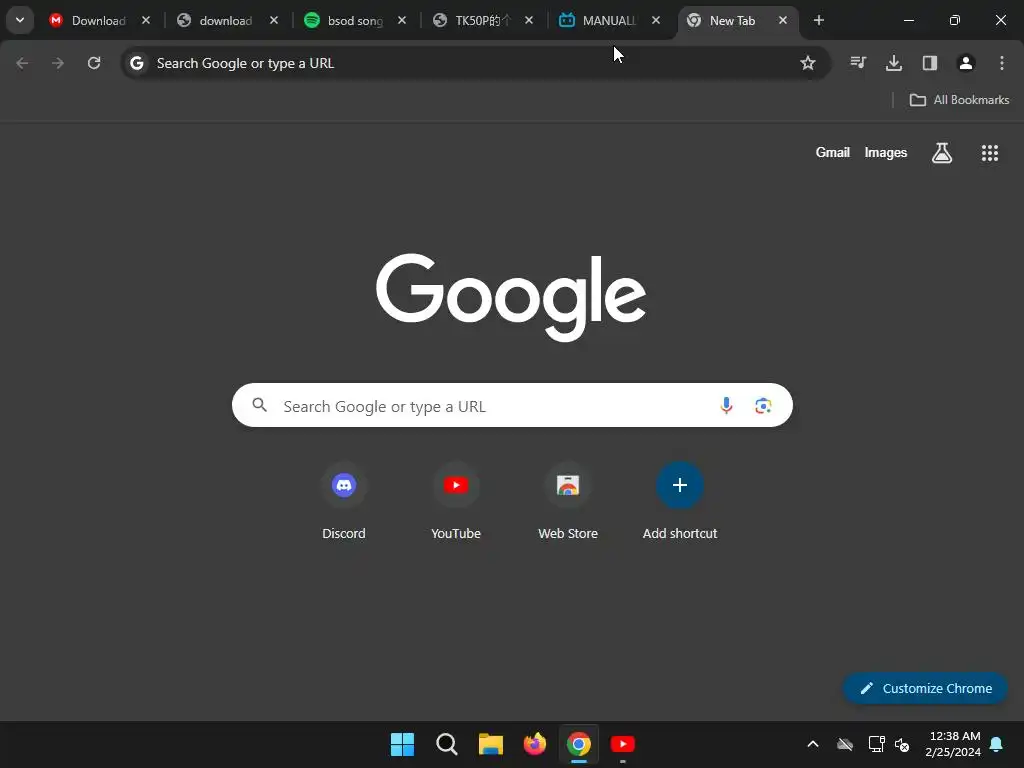Screen dimensions: 1024x768
Task: Close the MANUALL tab
Action: coord(656,20)
